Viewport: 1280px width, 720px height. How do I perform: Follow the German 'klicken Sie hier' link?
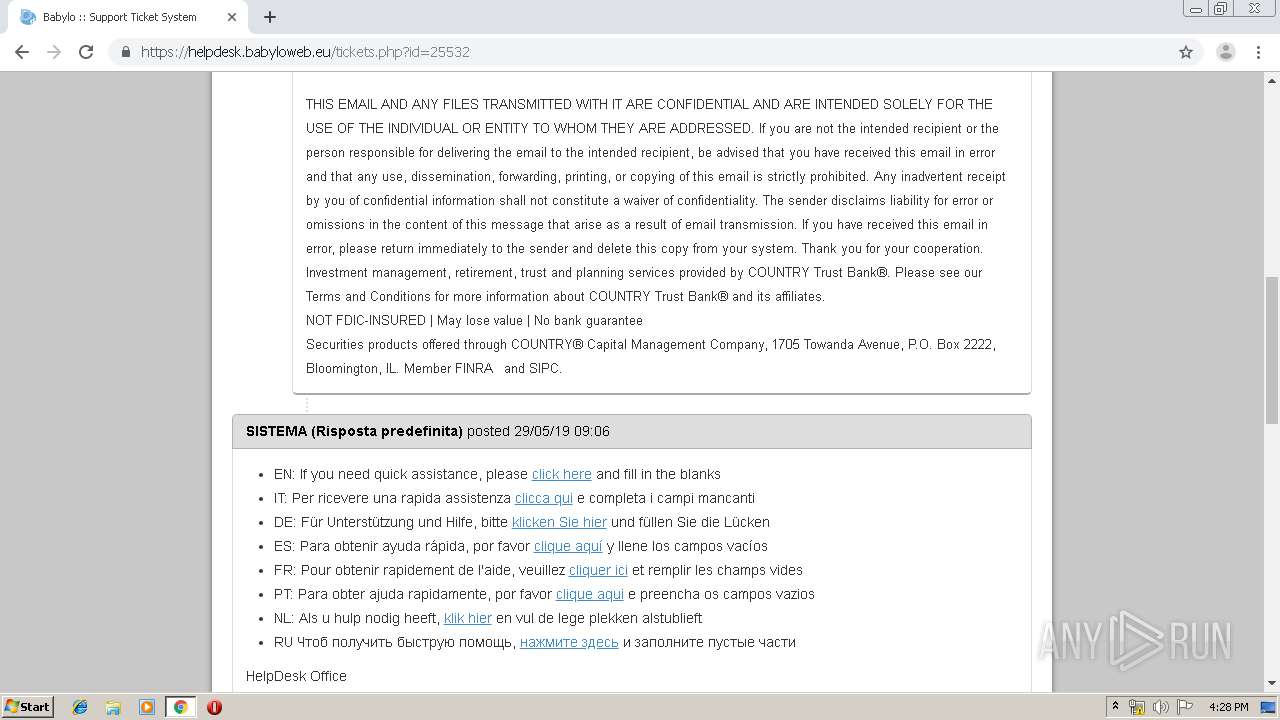click(559, 522)
